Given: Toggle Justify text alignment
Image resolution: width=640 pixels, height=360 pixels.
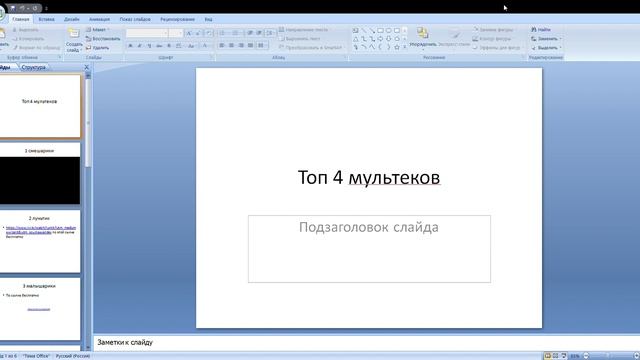Looking at the screenshot, I should pyautogui.click(x=251, y=45).
